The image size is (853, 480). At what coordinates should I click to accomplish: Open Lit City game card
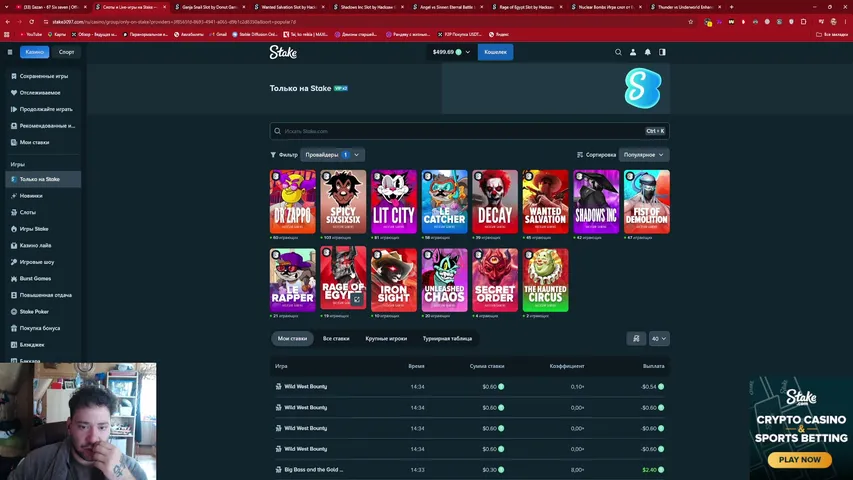pyautogui.click(x=394, y=202)
